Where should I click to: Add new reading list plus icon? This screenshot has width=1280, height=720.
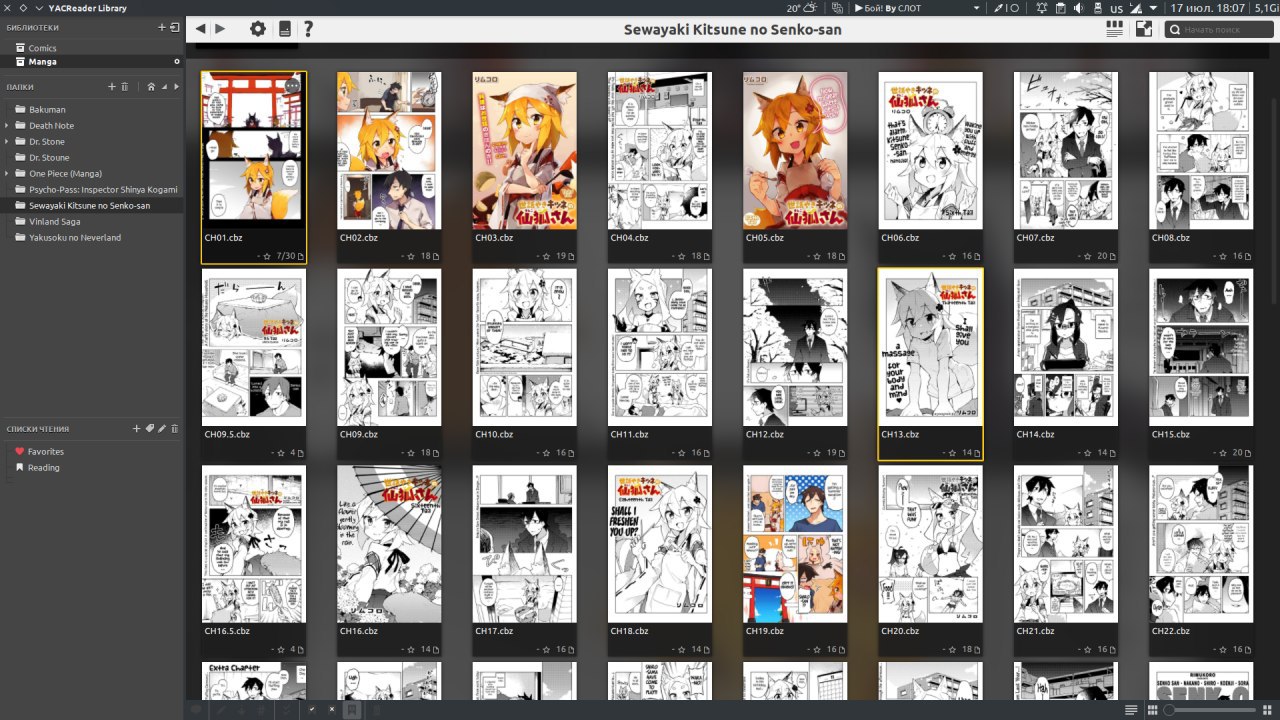137,429
